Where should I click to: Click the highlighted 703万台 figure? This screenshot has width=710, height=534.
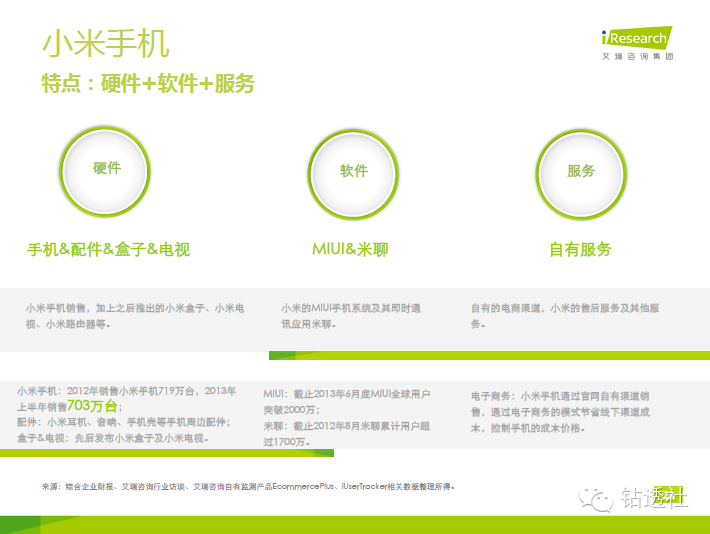(92, 405)
